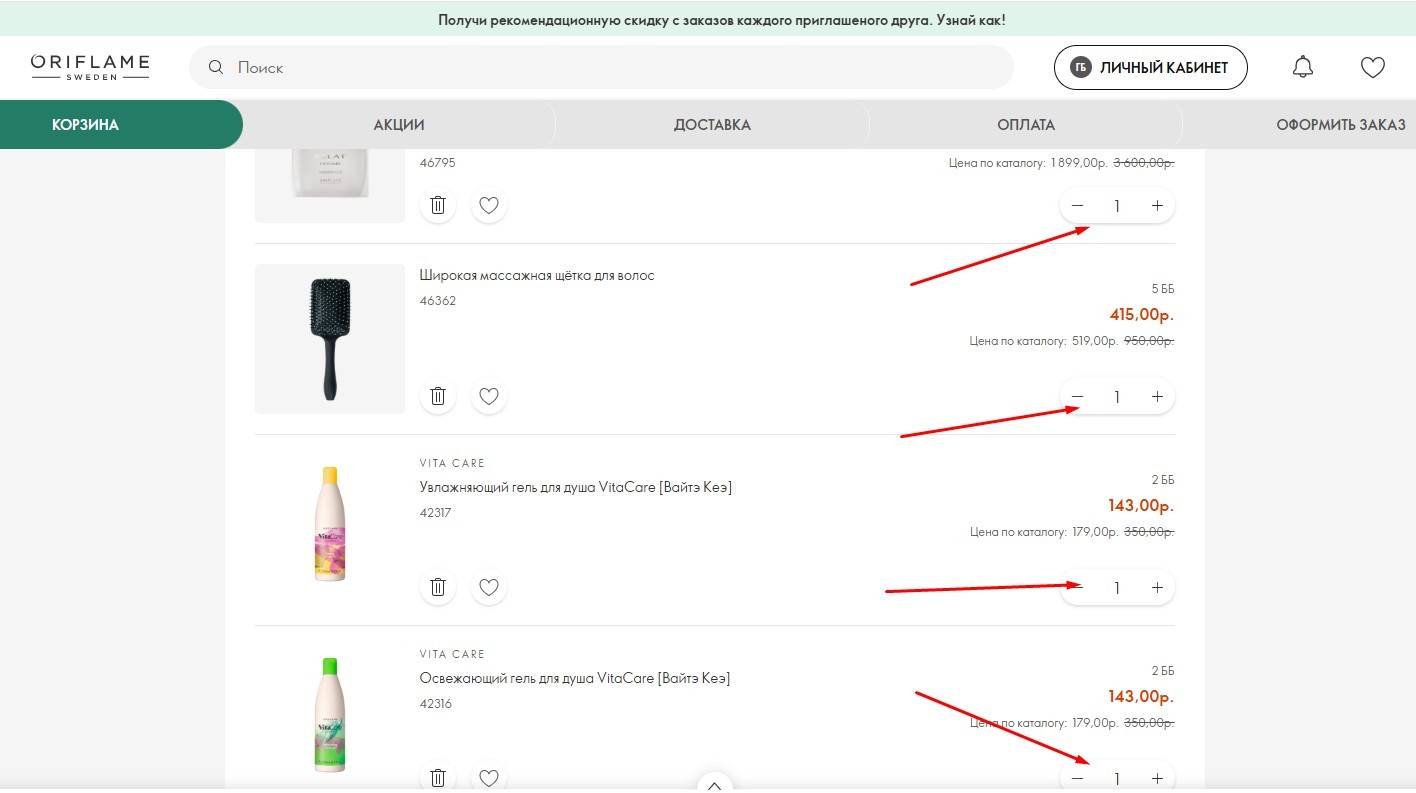This screenshot has width=1416, height=793.
Task: Click the price 415,00р.
Action: pyautogui.click(x=1141, y=315)
